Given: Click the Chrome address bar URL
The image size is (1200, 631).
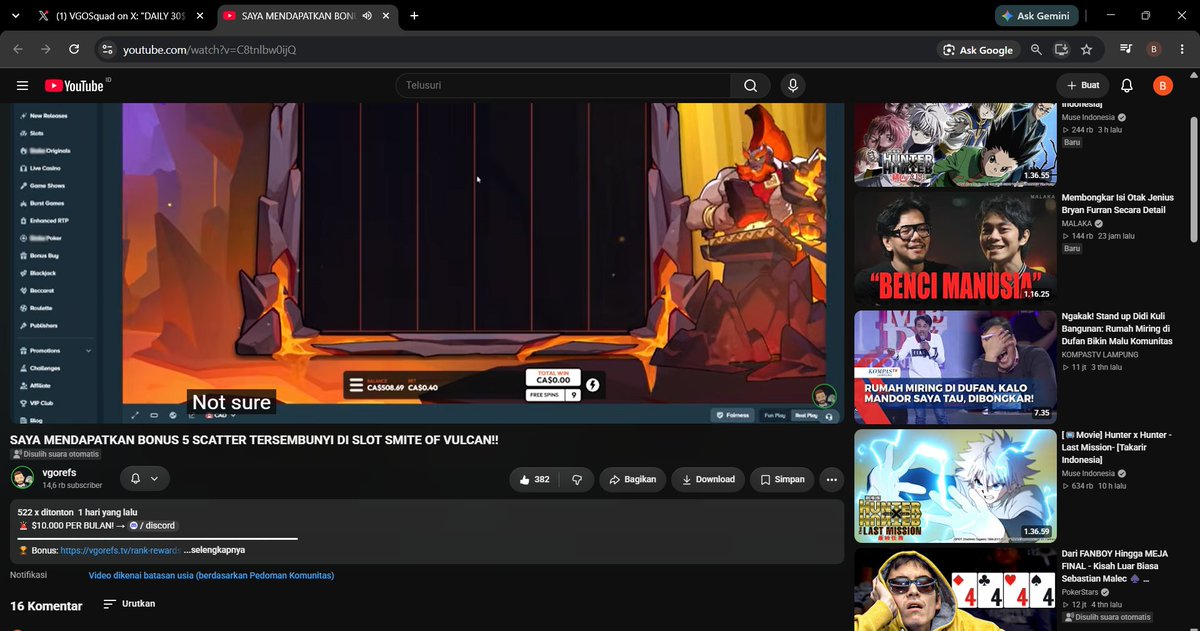Looking at the screenshot, I should click(209, 49).
